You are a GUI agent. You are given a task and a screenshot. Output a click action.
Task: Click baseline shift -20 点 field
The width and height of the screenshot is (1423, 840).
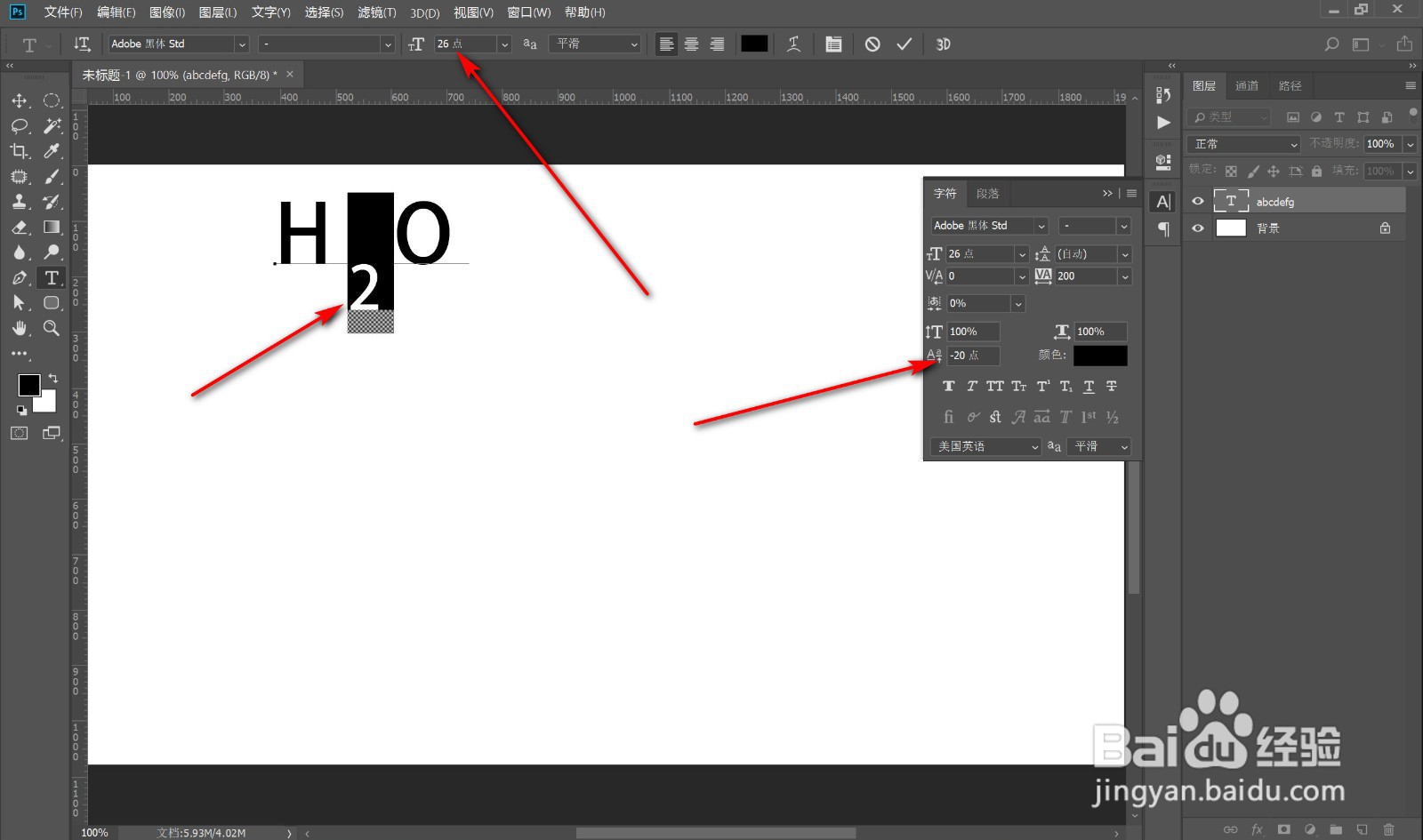tap(973, 356)
